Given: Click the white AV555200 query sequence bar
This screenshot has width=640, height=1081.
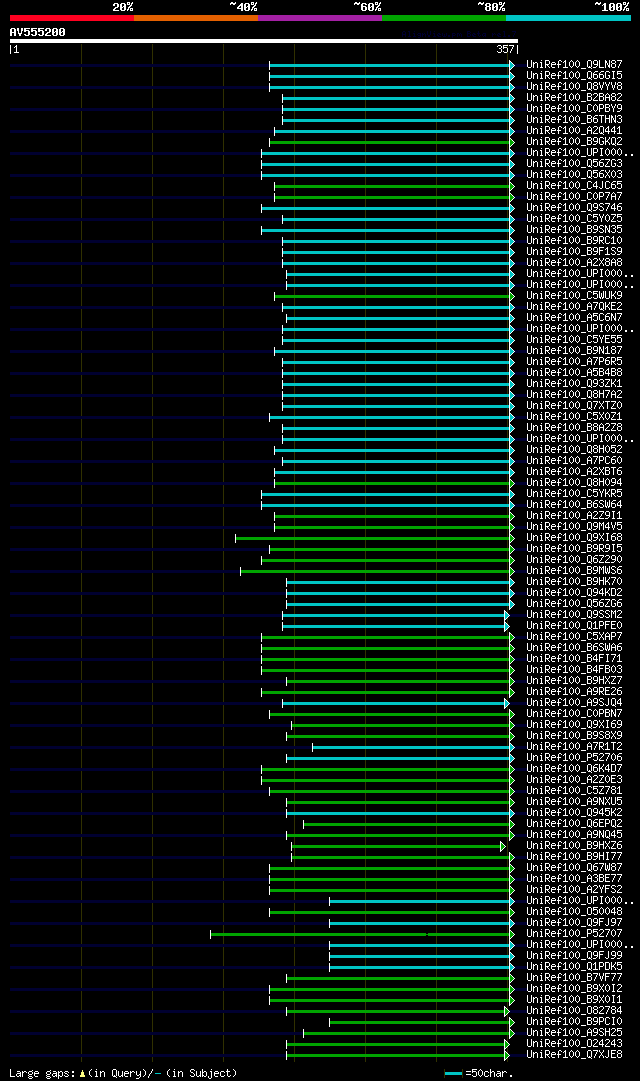Looking at the screenshot, I should coord(263,41).
